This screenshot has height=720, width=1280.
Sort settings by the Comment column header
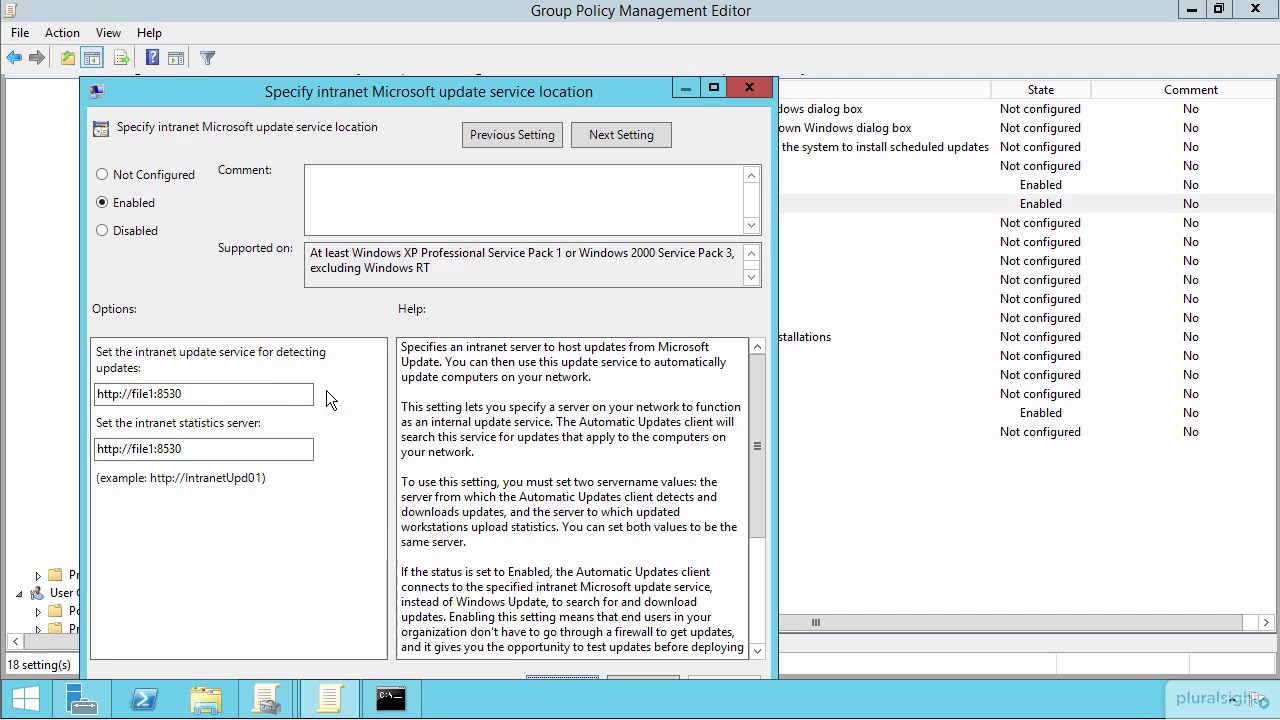tap(1190, 90)
